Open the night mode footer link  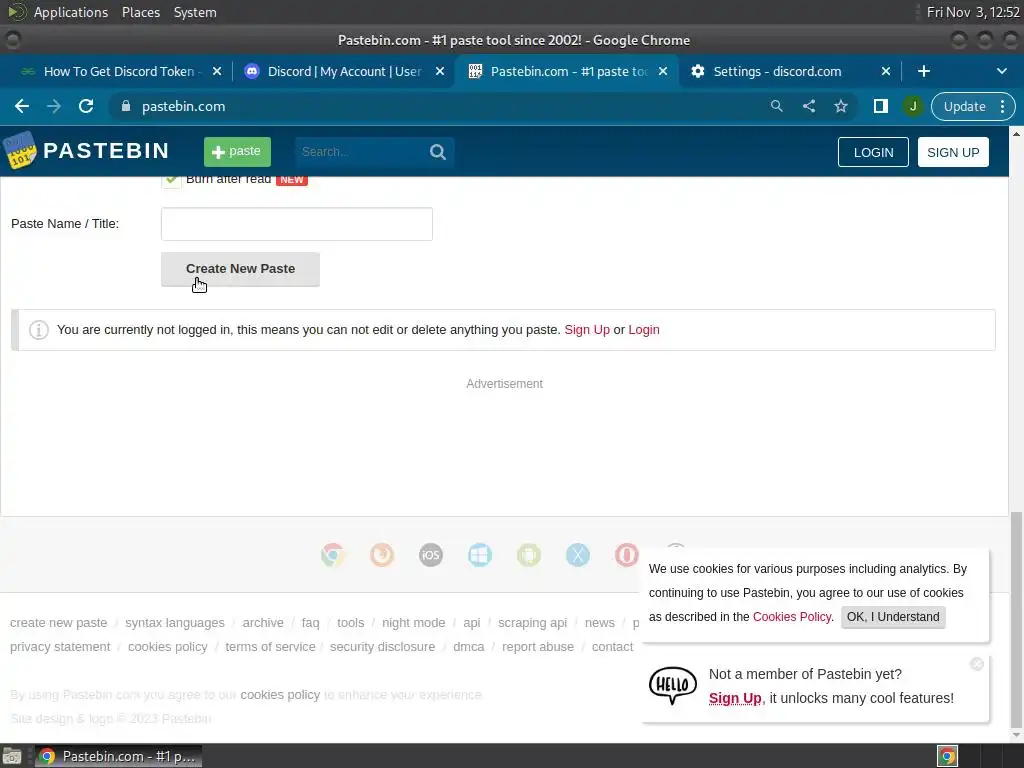pos(413,623)
